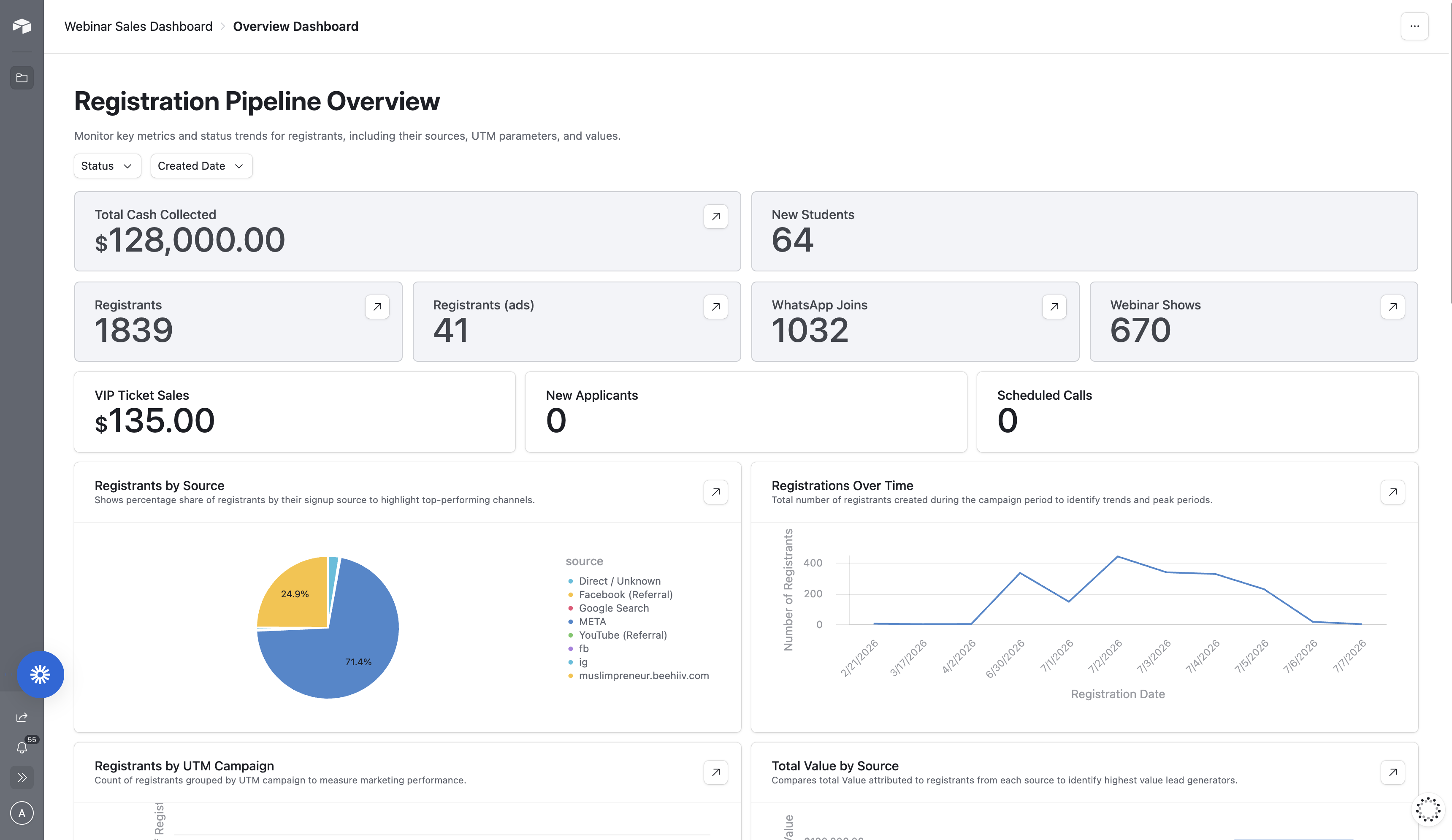This screenshot has width=1452, height=840.
Task: Open notifications bell with 55 badge
Action: (22, 748)
